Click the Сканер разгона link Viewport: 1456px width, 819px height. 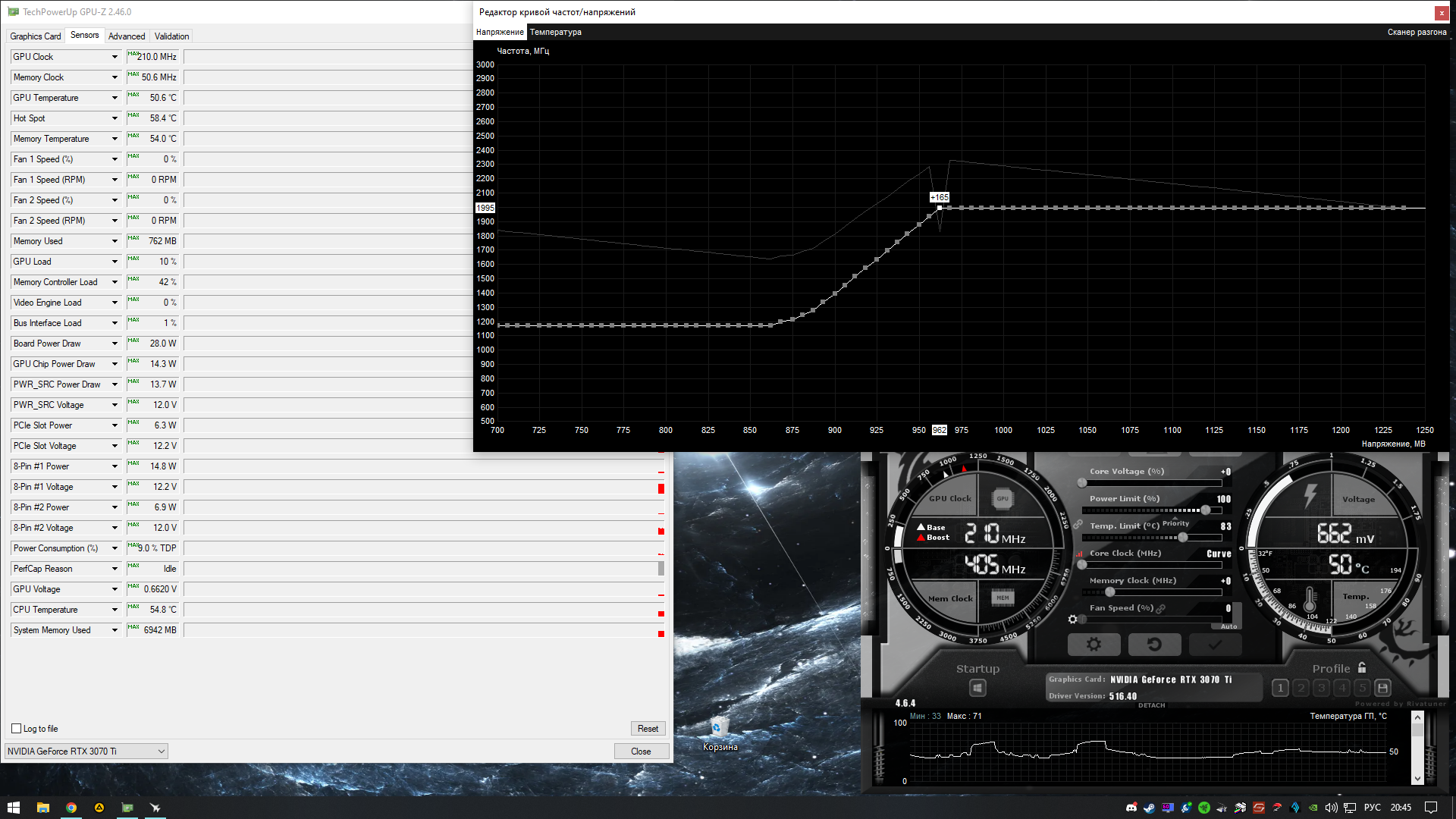tap(1417, 32)
